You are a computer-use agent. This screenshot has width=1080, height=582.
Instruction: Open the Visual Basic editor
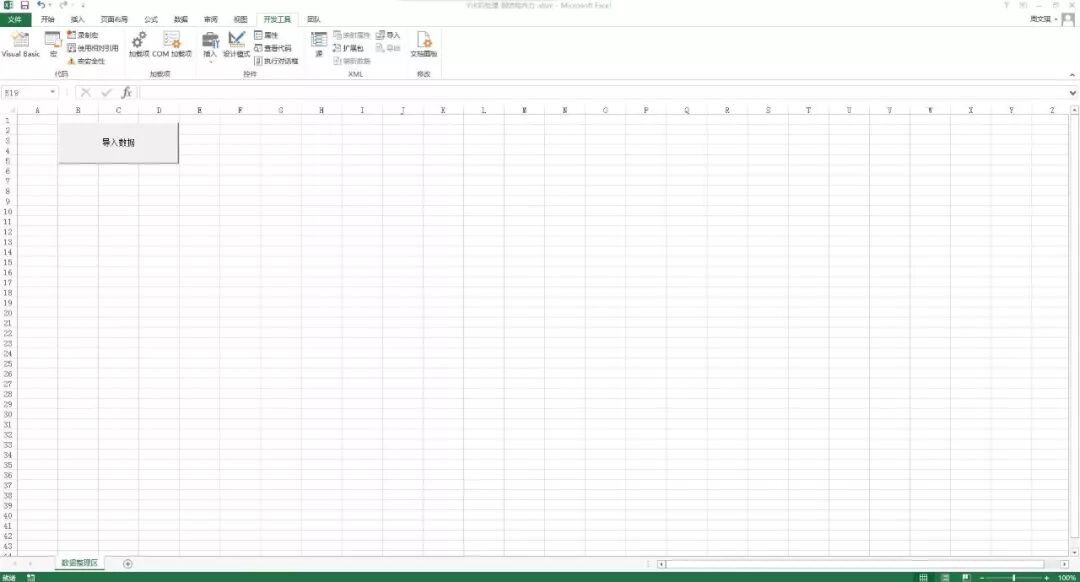(21, 44)
